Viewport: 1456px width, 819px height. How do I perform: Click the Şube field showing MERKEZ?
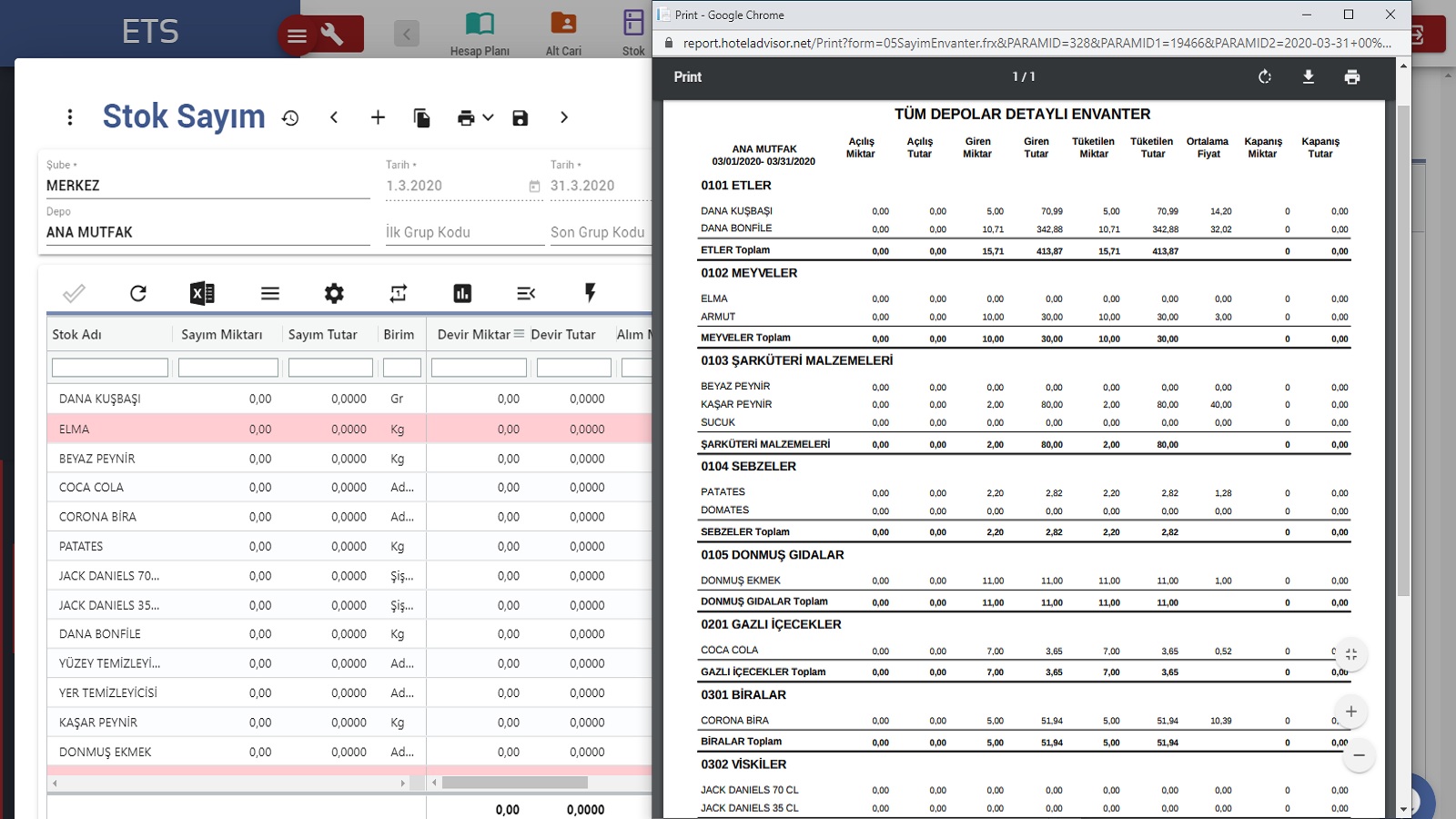coord(207,186)
